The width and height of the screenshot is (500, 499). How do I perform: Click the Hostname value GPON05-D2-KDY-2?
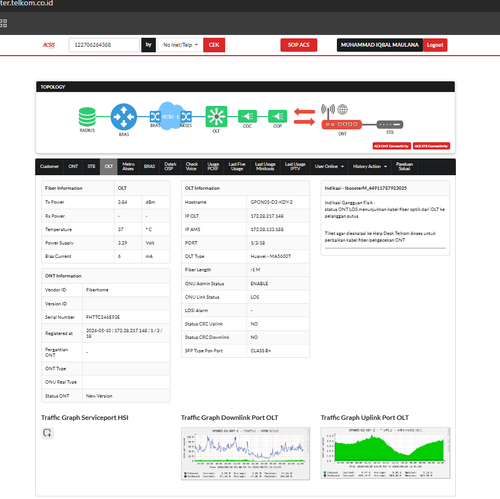pyautogui.click(x=272, y=202)
